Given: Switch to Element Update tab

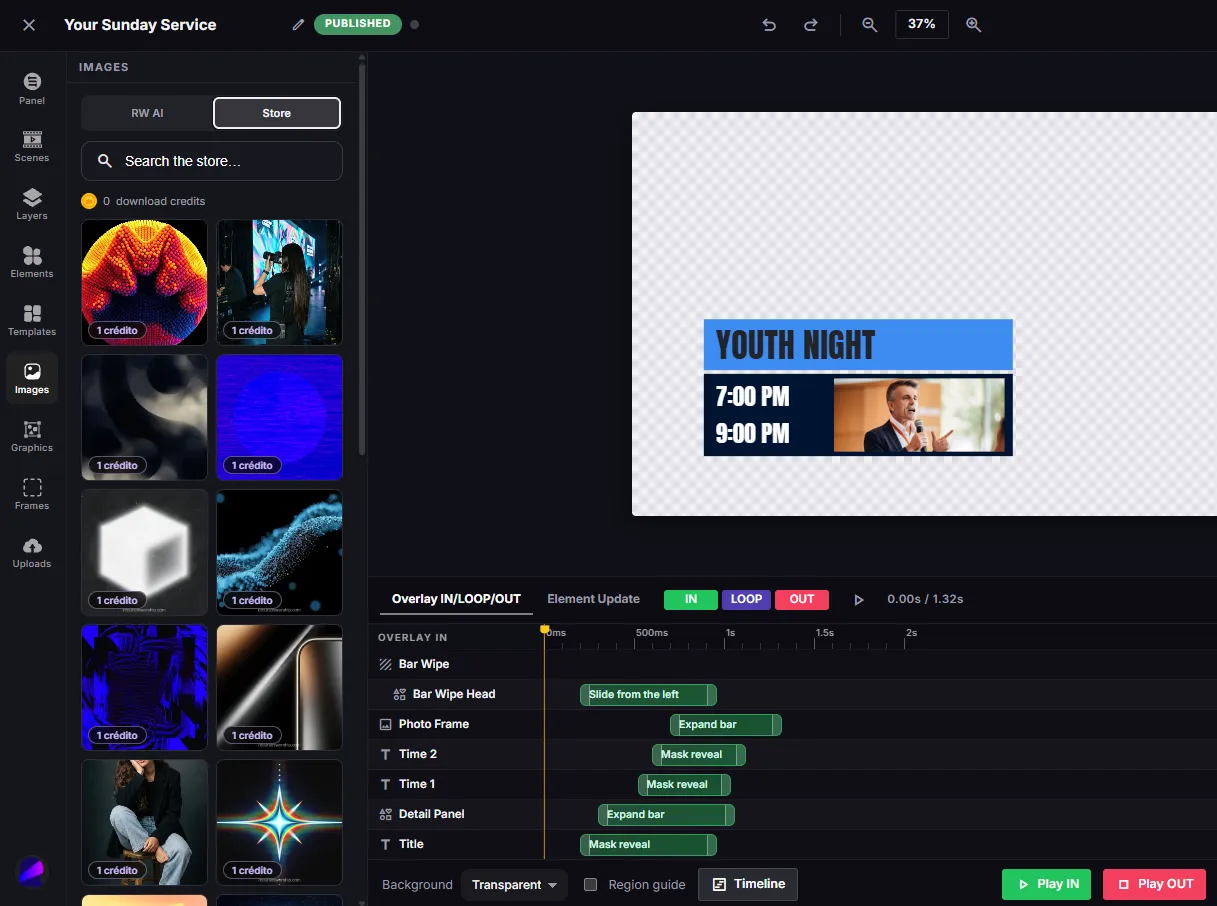Looking at the screenshot, I should pos(593,599).
